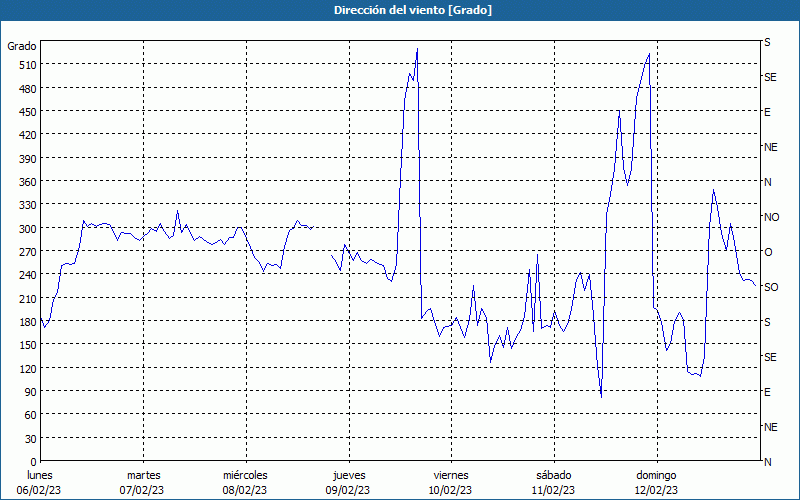Click the 60 y-axis tick label

coord(31,415)
